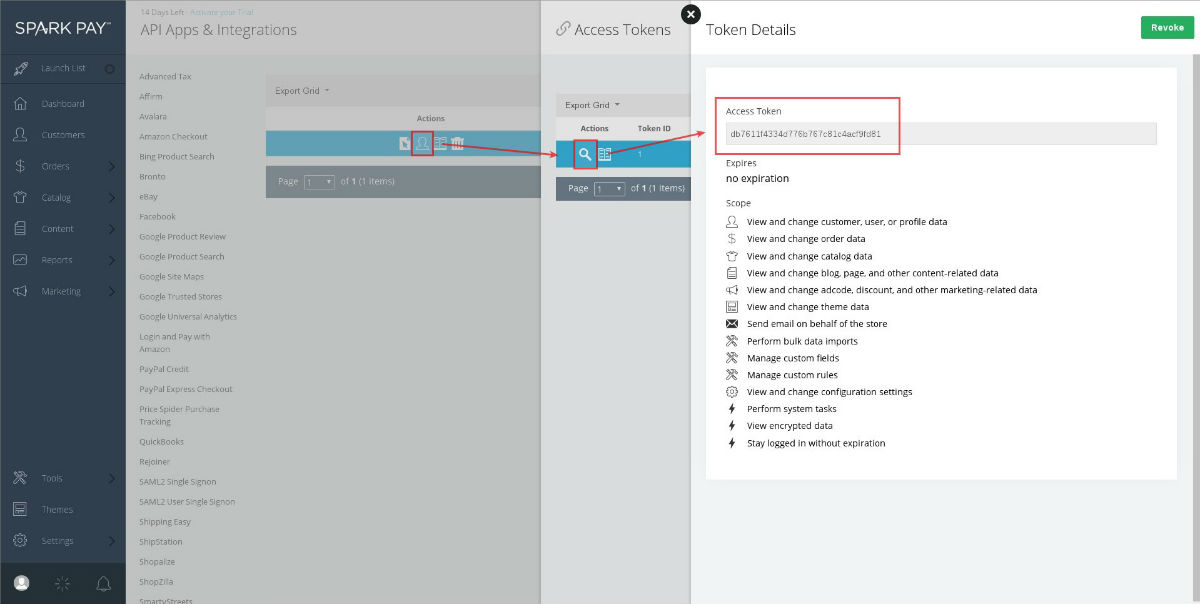The width and height of the screenshot is (1200, 604).
Task: Open the Avalara integration
Action: 152,117
